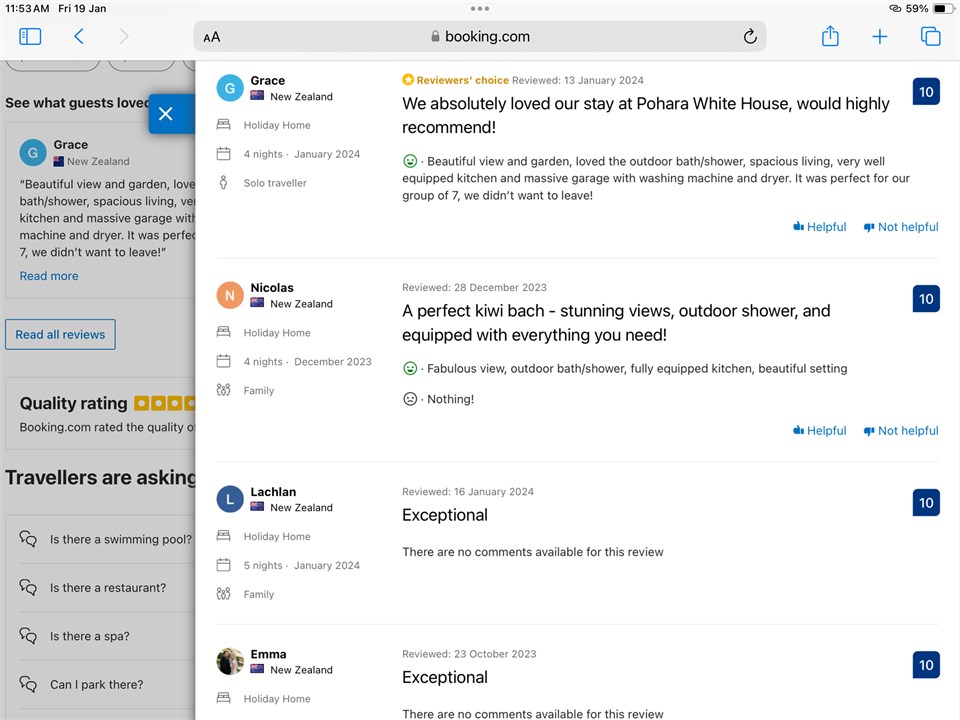Mark Nicolas's review as Helpful

coord(819,431)
